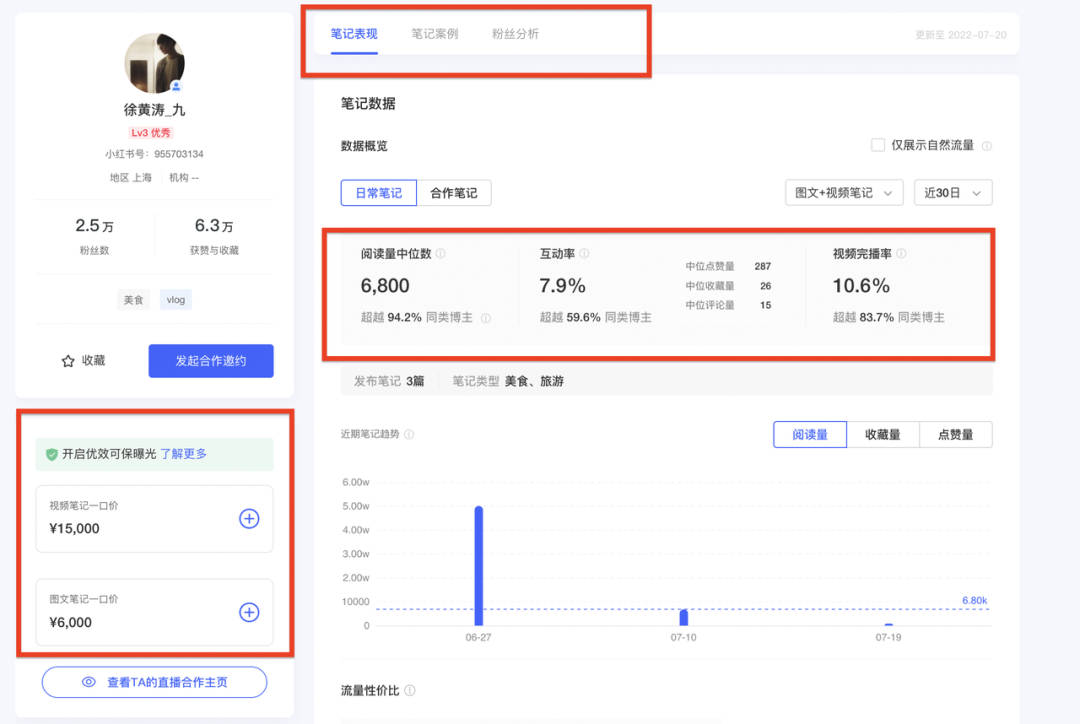The width and height of the screenshot is (1080, 724).
Task: Click info icon next to 阅读量中位数
Action: coord(441,254)
